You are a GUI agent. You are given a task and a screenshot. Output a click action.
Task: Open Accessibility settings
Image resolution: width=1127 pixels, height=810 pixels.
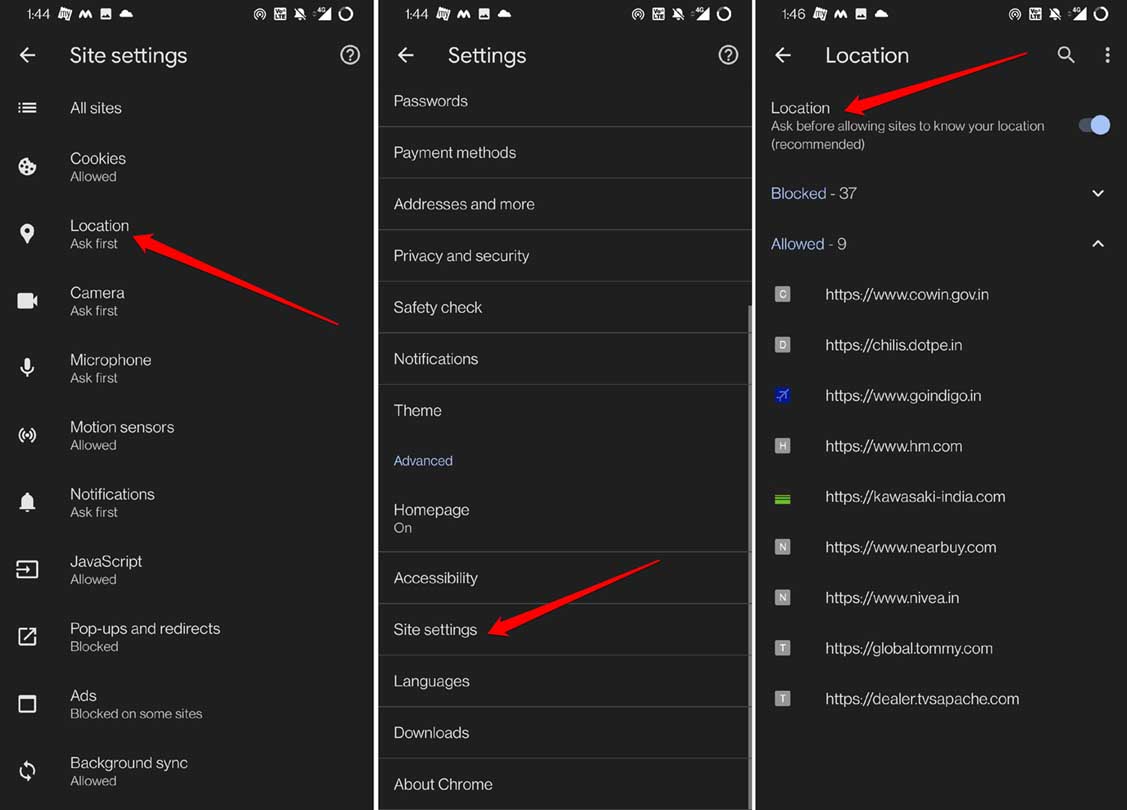565,578
